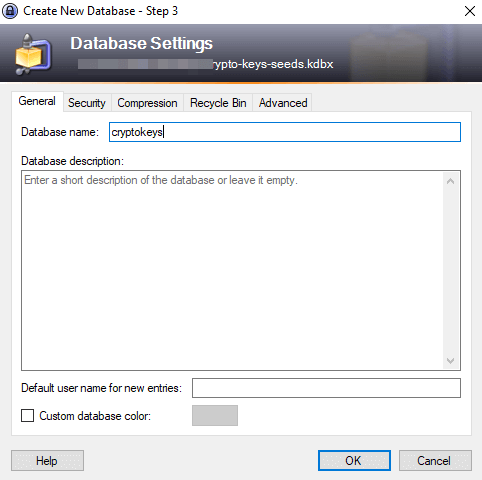
Task: Go to the Advanced tab
Action: (283, 103)
